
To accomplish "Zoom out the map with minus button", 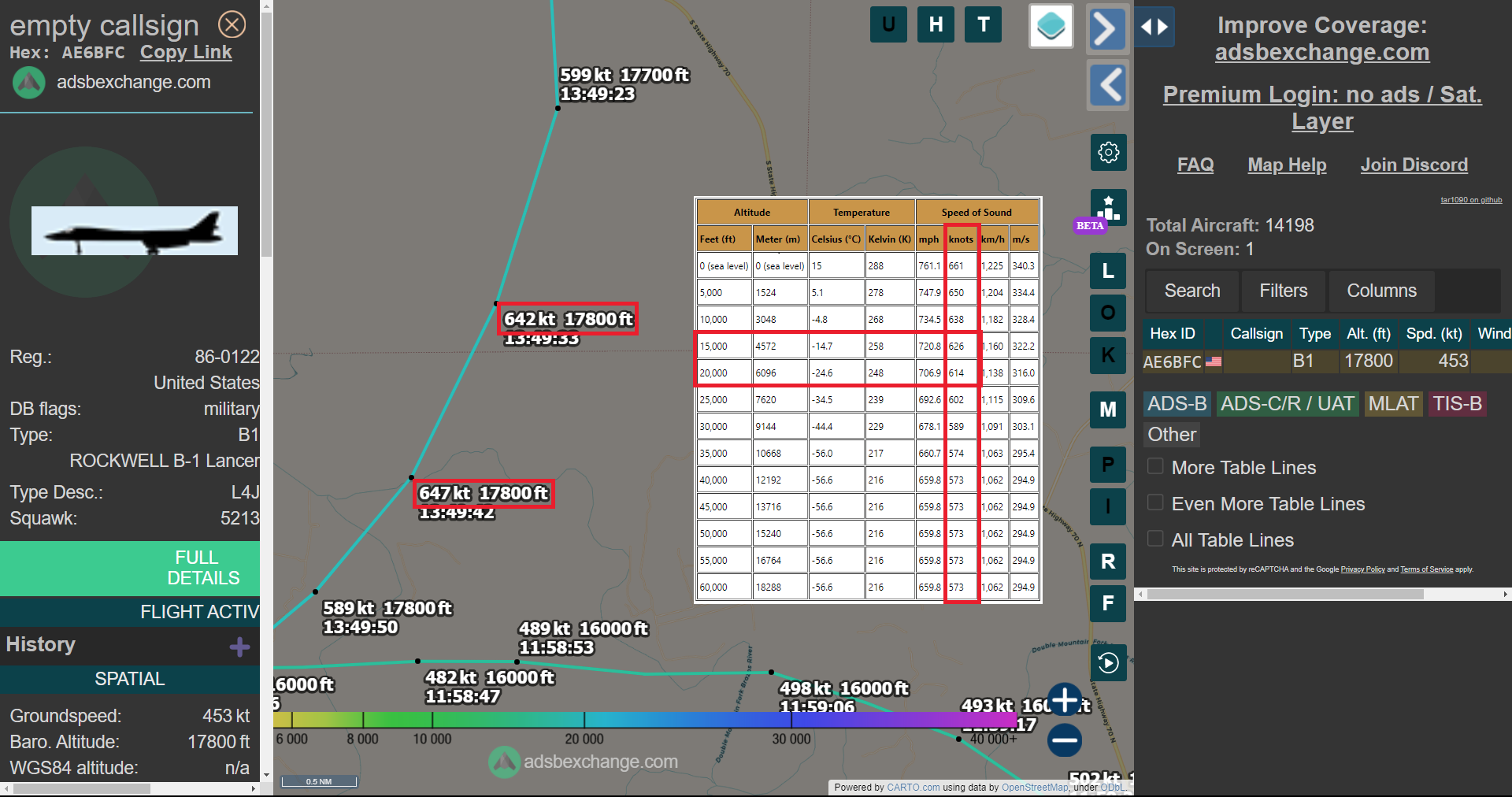I will click(x=1065, y=740).
